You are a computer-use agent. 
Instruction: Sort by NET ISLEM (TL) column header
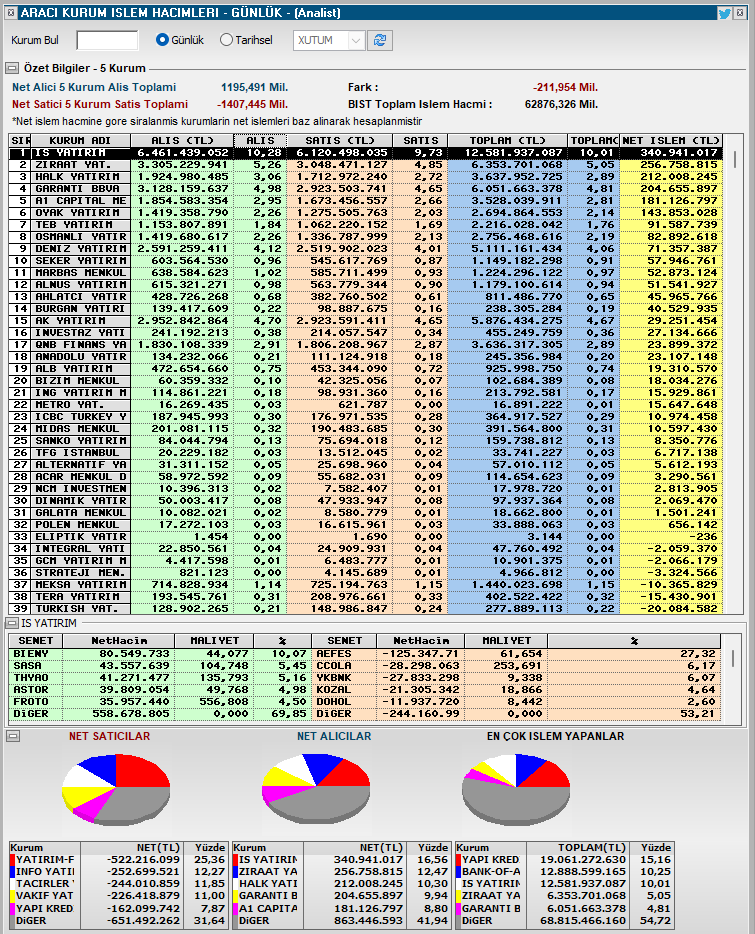[671, 141]
